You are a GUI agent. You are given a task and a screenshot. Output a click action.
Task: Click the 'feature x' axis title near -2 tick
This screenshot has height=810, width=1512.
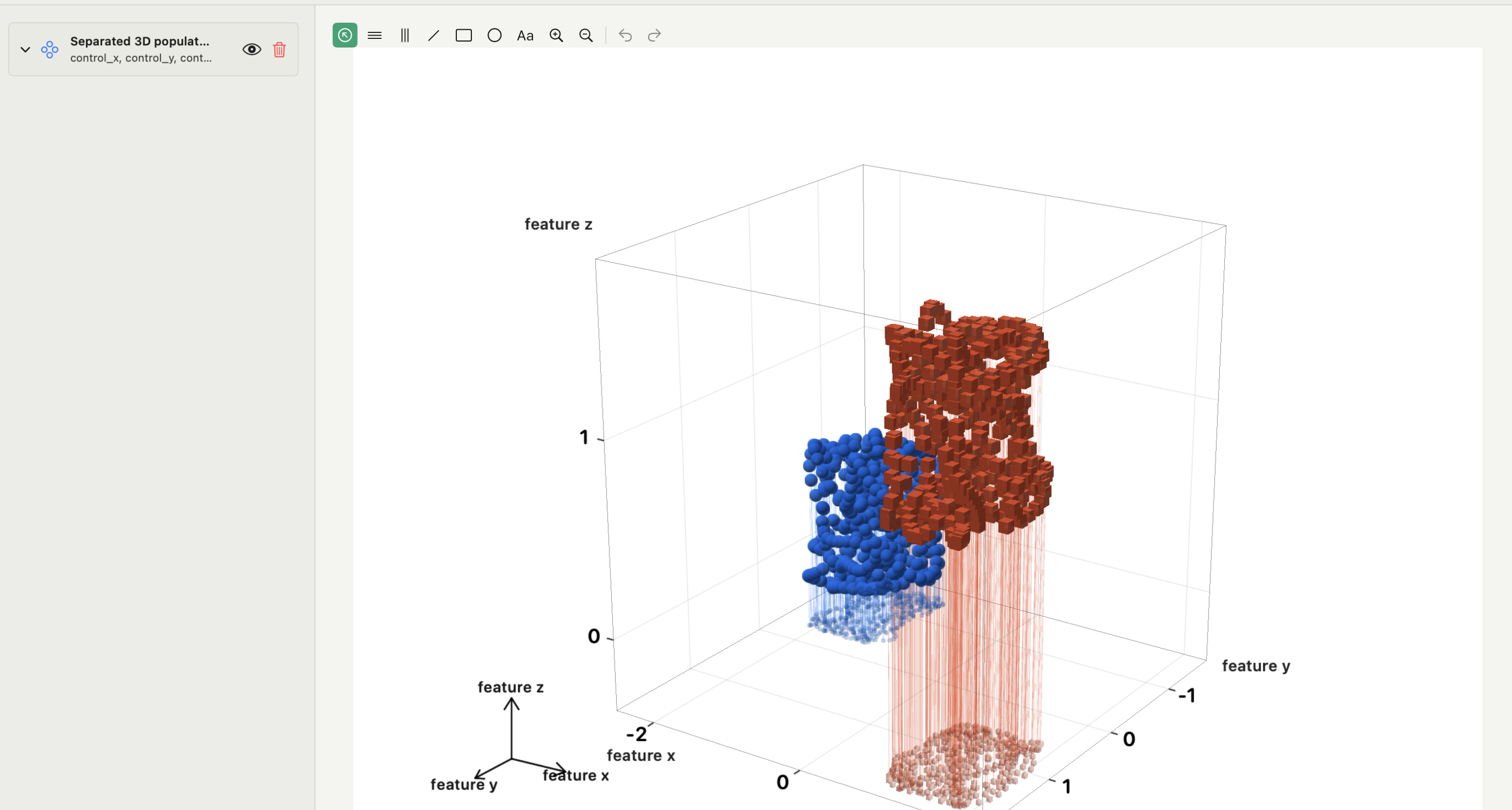pos(641,755)
